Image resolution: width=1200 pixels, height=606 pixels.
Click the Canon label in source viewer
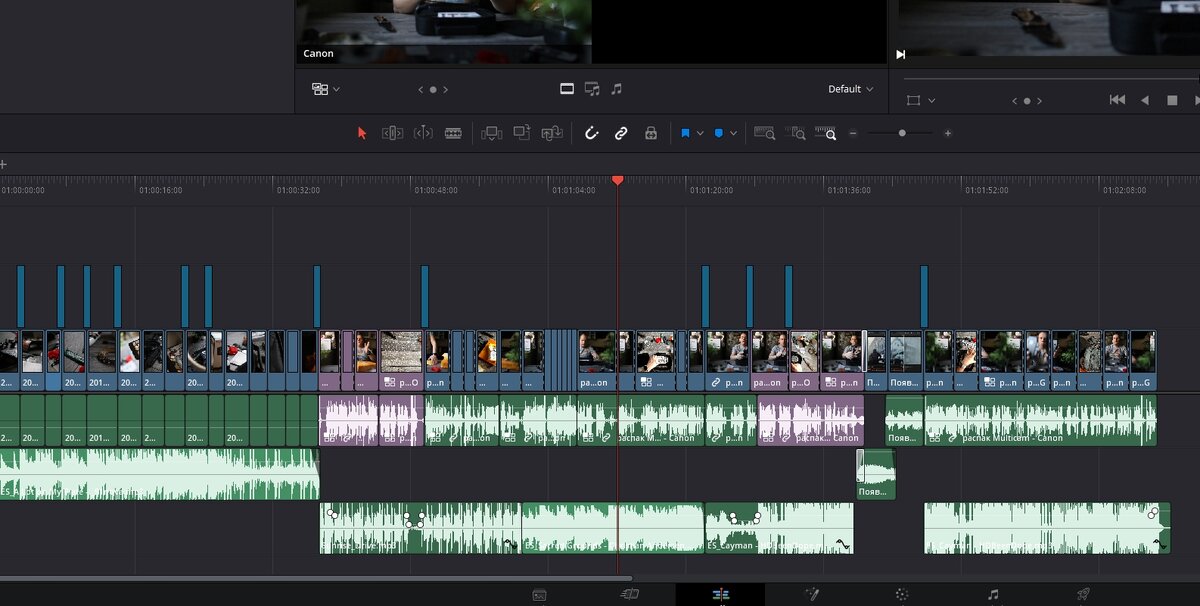coord(319,54)
